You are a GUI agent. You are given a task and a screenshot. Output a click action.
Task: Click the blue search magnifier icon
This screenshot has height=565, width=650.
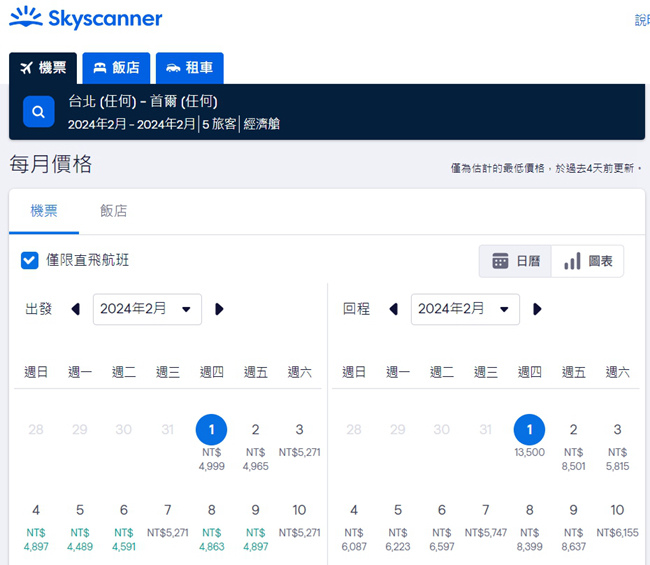(x=39, y=112)
